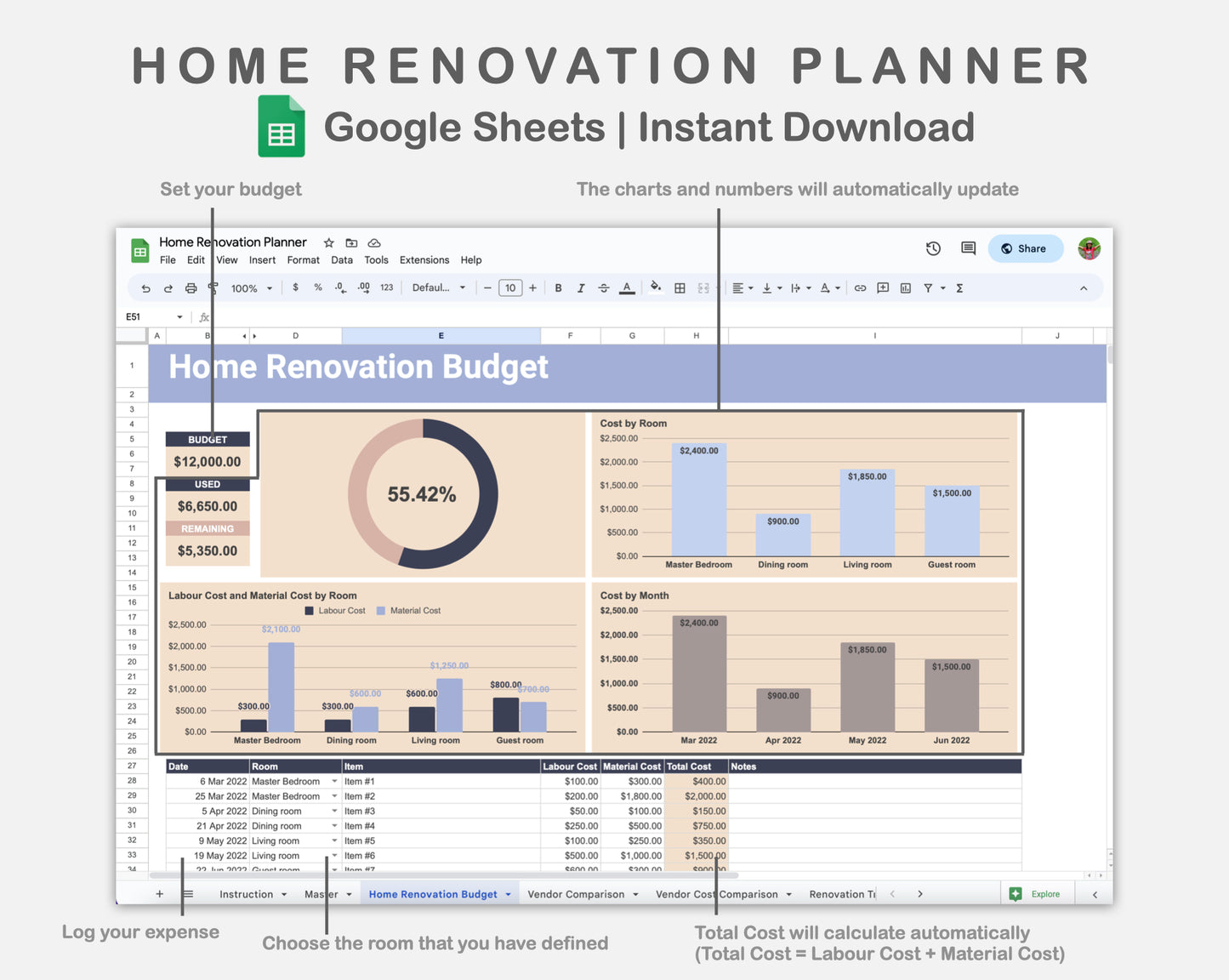Click the version history clock icon
Viewport: 1229px width, 980px height.
(x=933, y=248)
